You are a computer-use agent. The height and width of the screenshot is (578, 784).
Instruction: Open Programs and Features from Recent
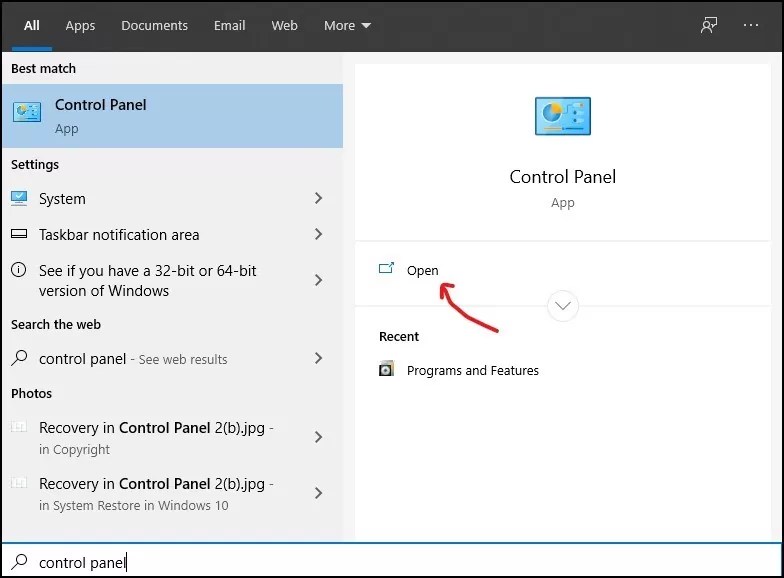(472, 370)
